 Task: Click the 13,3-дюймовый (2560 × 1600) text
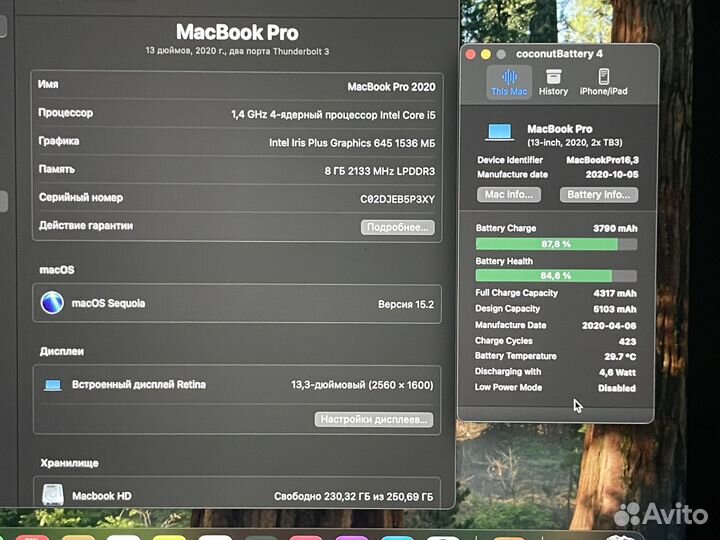pos(362,385)
